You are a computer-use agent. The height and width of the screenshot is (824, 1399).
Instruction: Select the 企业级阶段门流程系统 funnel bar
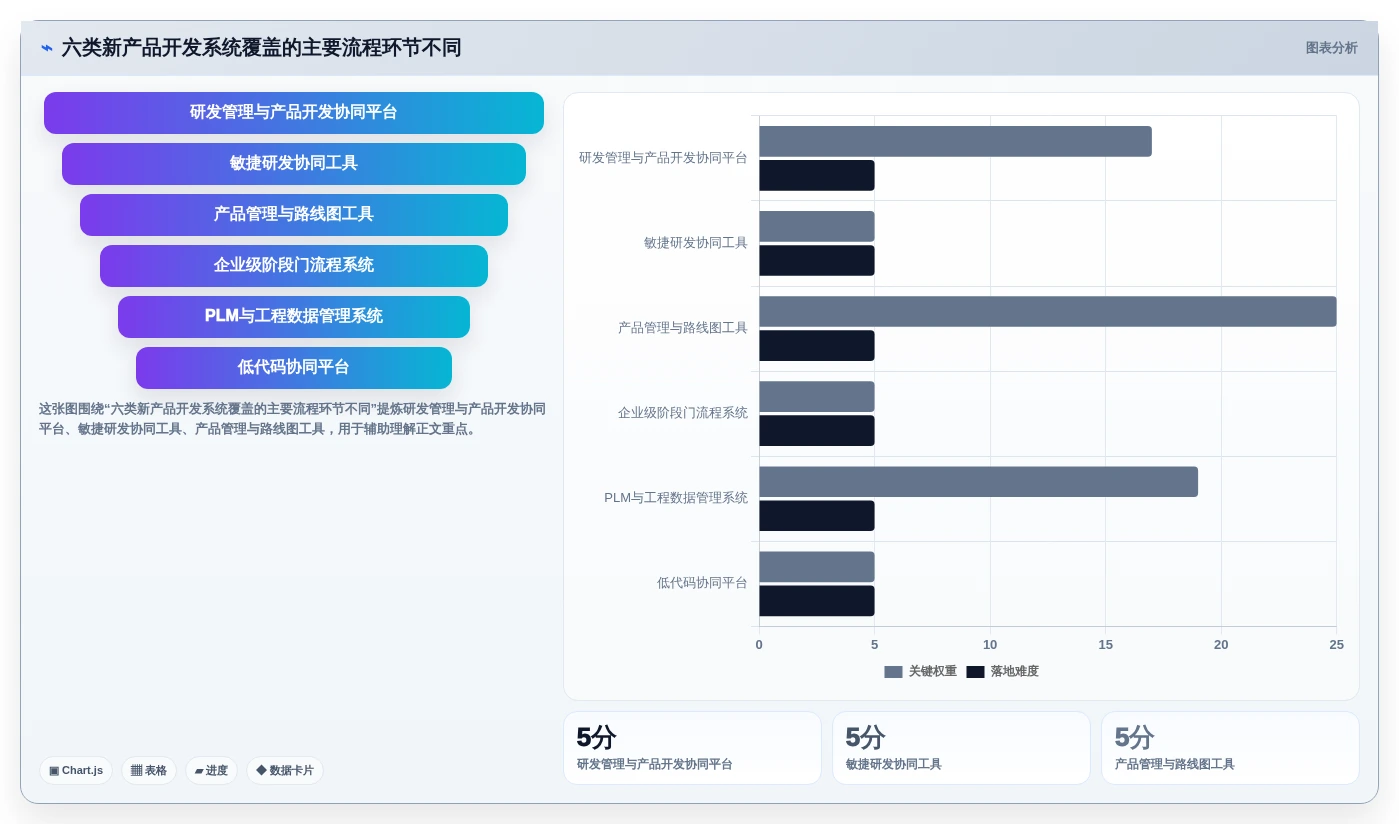294,266
